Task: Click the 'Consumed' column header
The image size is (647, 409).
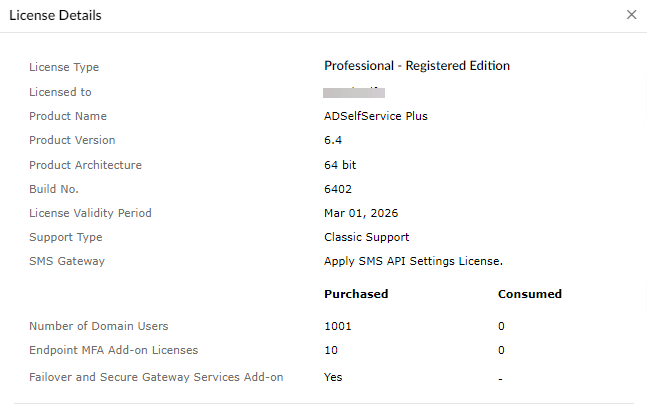Action: pyautogui.click(x=530, y=294)
